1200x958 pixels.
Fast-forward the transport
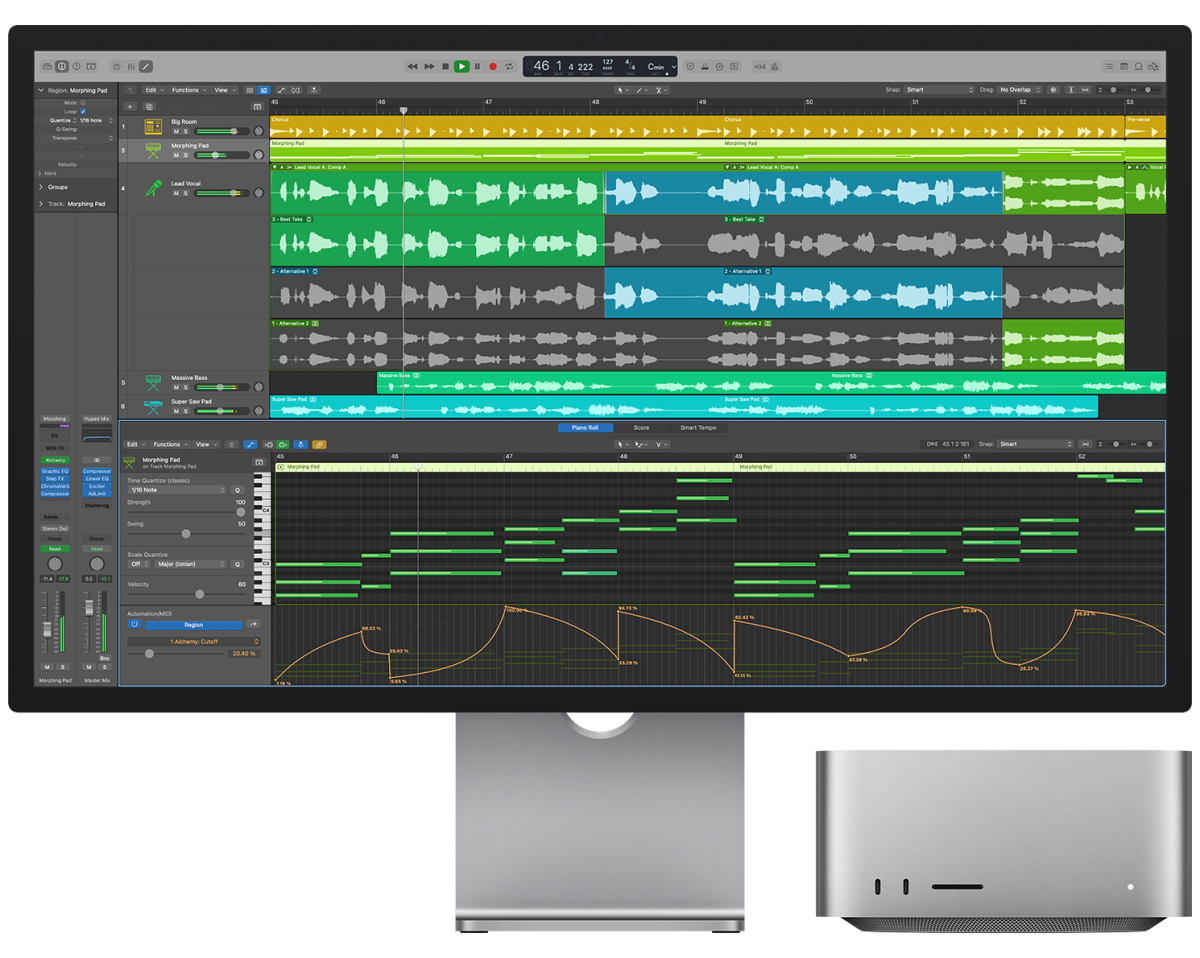(429, 66)
